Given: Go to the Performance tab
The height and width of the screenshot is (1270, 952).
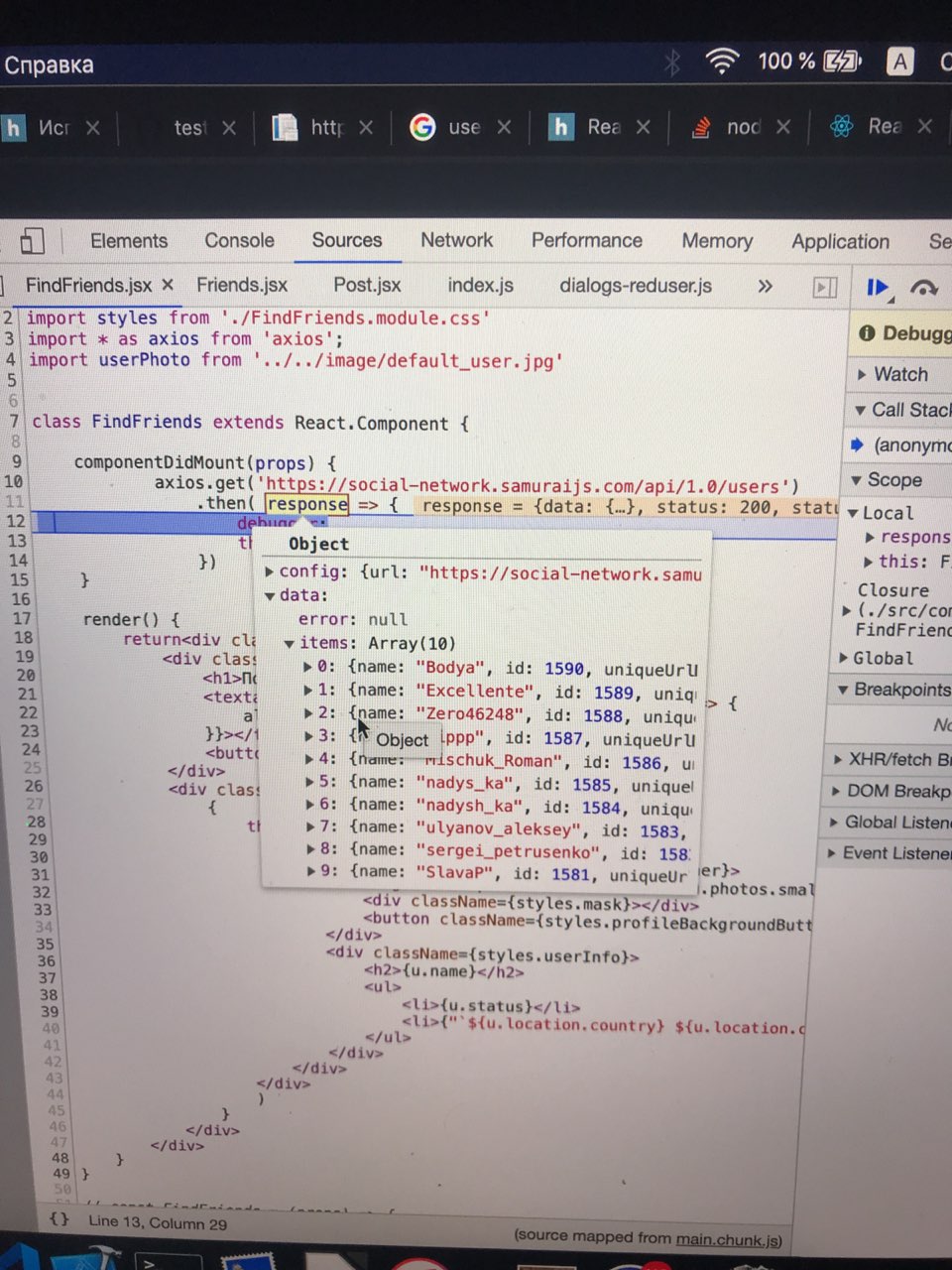Looking at the screenshot, I should 587,240.
